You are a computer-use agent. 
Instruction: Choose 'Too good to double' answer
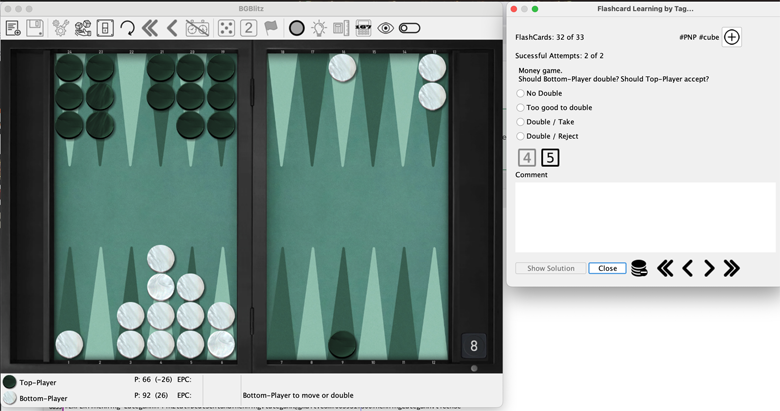tap(520, 107)
